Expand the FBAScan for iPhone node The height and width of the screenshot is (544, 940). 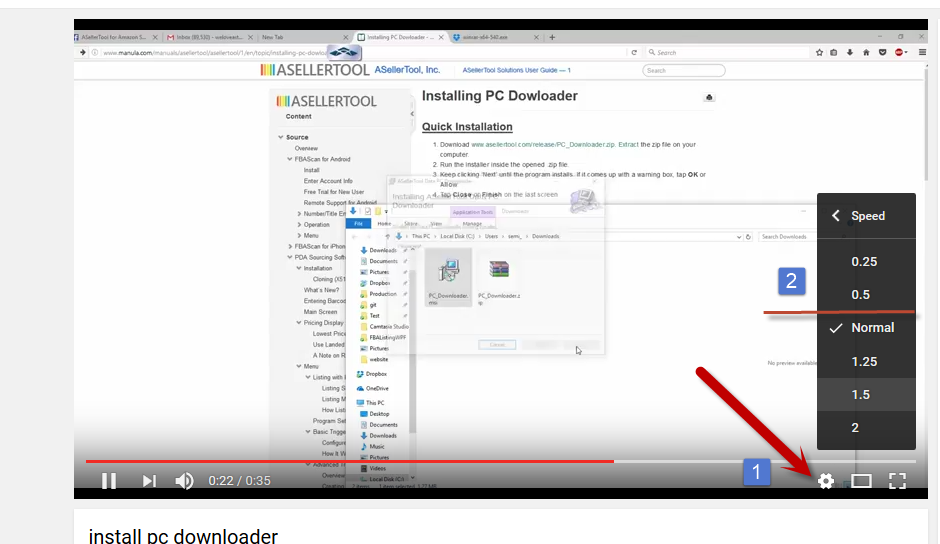[x=290, y=247]
